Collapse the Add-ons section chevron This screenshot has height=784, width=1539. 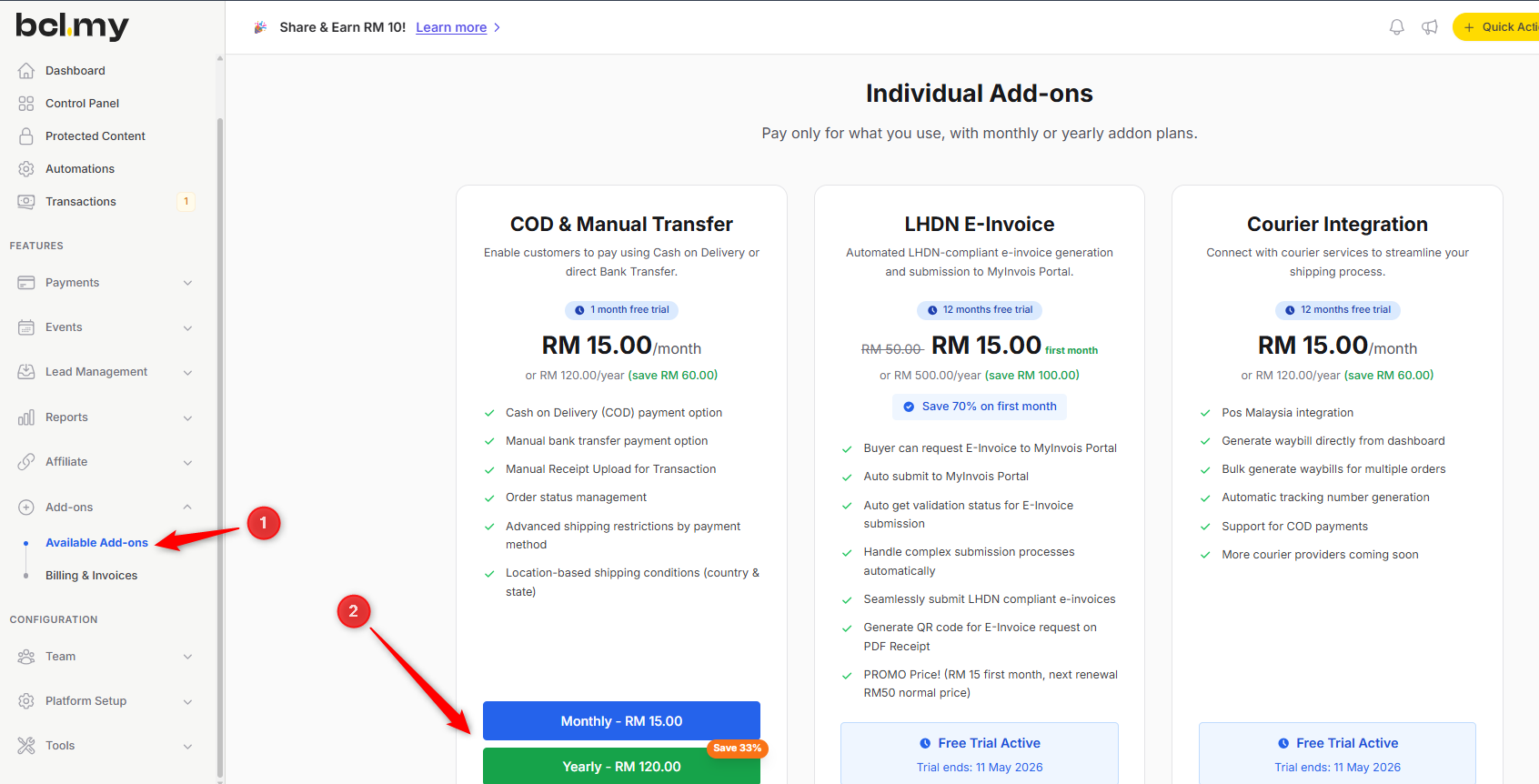click(x=187, y=508)
